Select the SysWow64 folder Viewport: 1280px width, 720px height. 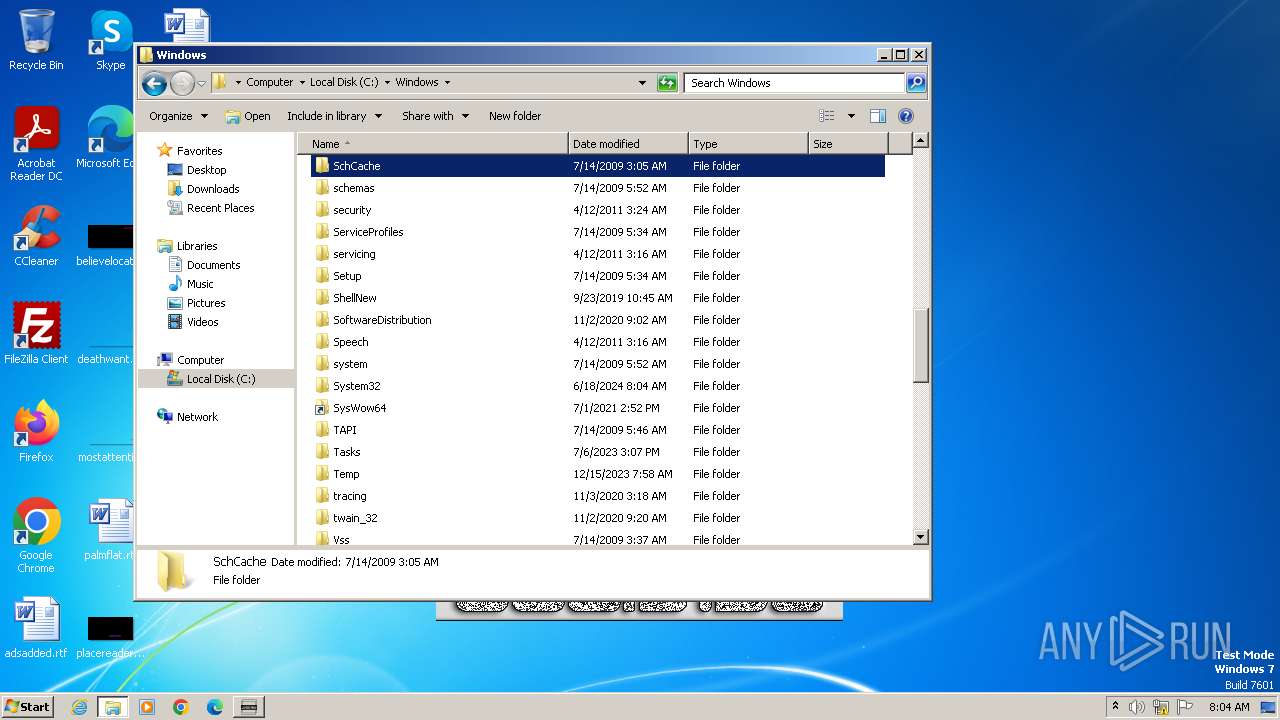(x=598, y=408)
